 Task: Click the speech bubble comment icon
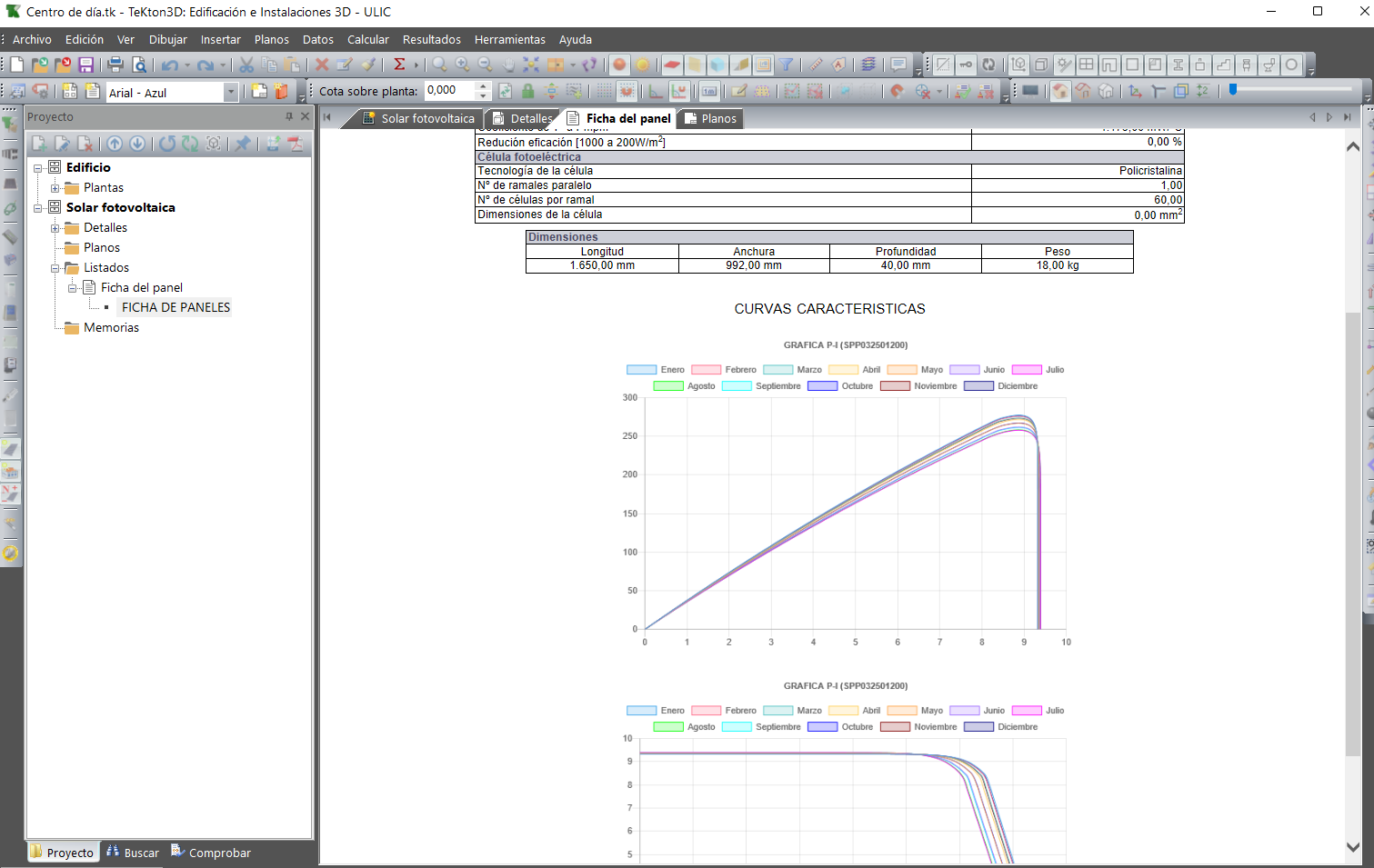(898, 65)
